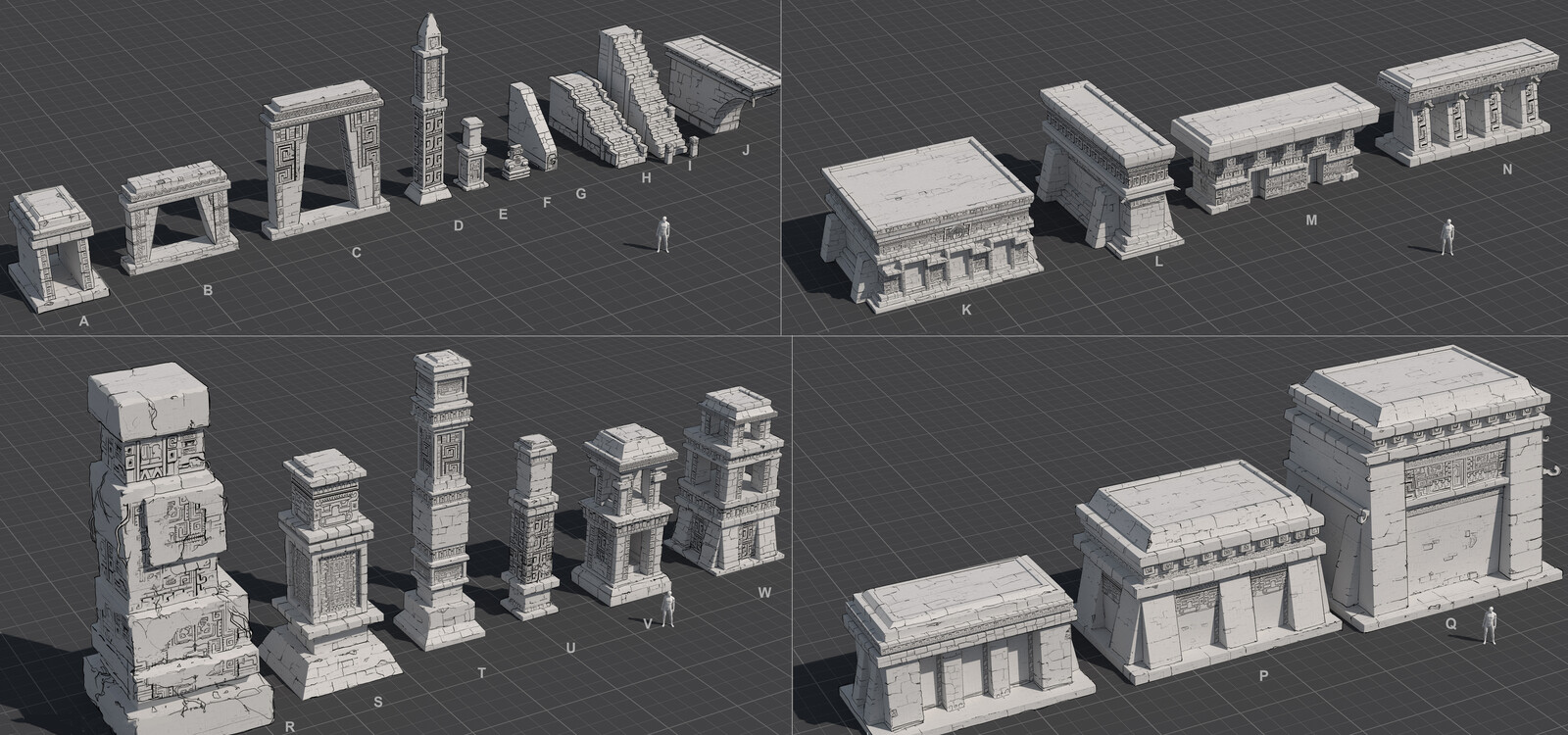Select the short carved pillar above label U
This screenshot has height=735, width=1568.
534,529
